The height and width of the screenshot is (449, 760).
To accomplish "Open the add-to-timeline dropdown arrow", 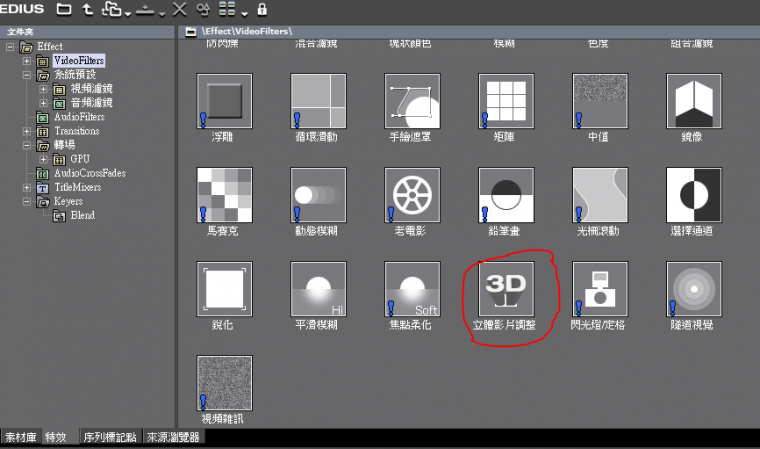I will (162, 14).
